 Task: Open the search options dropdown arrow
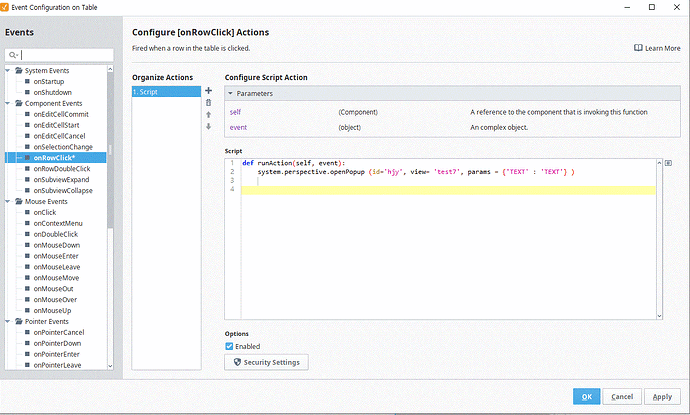click(17, 55)
